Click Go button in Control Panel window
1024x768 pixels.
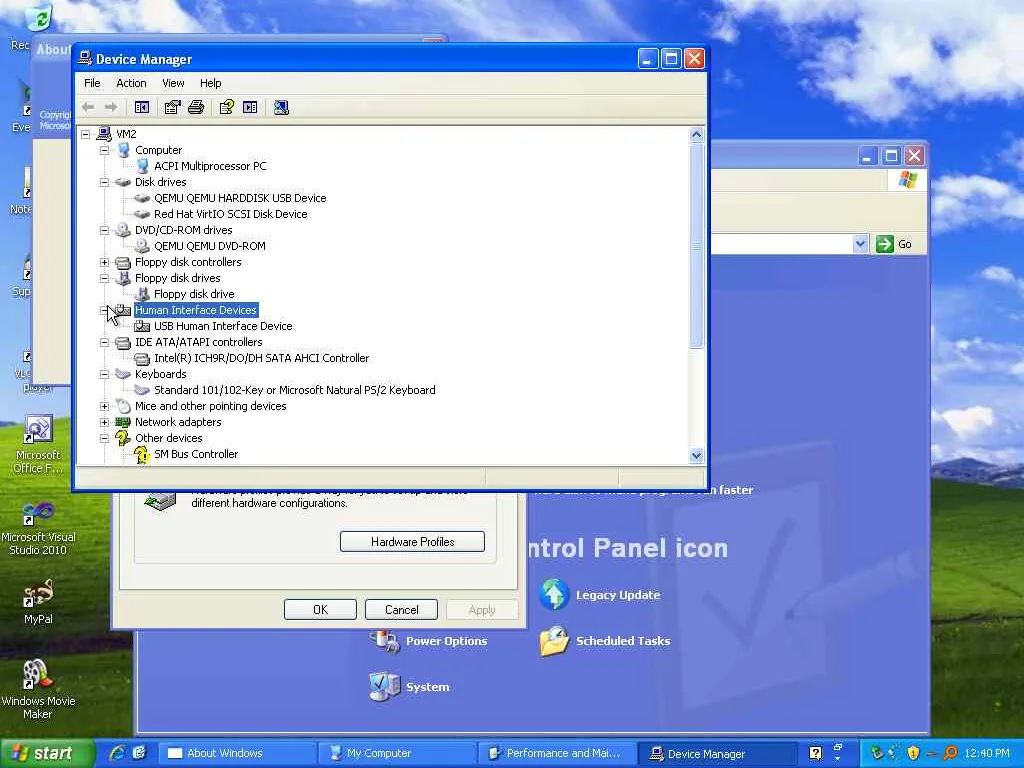(894, 244)
